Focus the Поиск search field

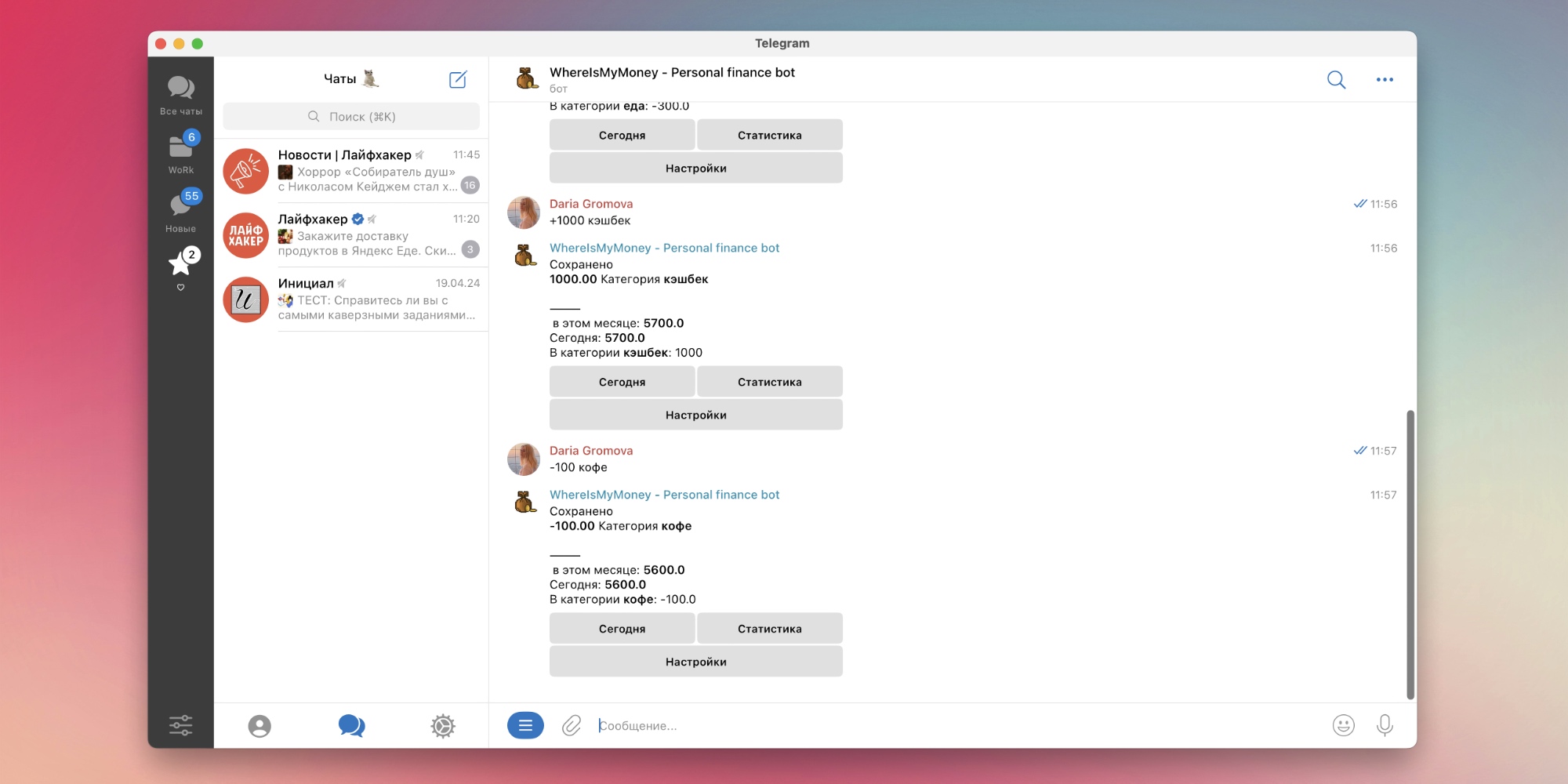coord(351,116)
